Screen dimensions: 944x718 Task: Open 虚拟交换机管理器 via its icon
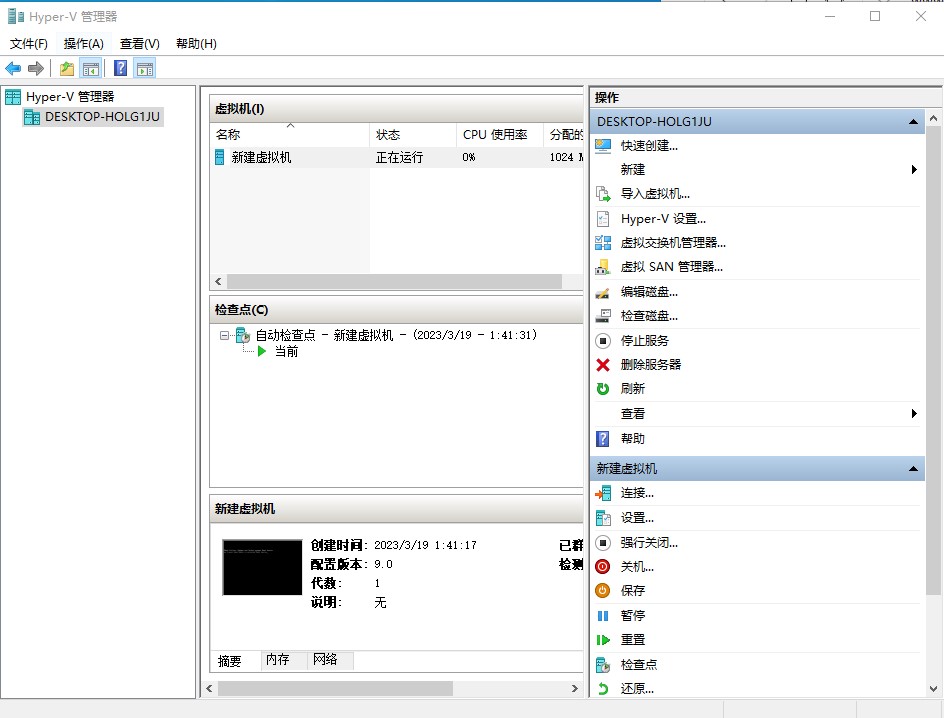click(x=603, y=243)
